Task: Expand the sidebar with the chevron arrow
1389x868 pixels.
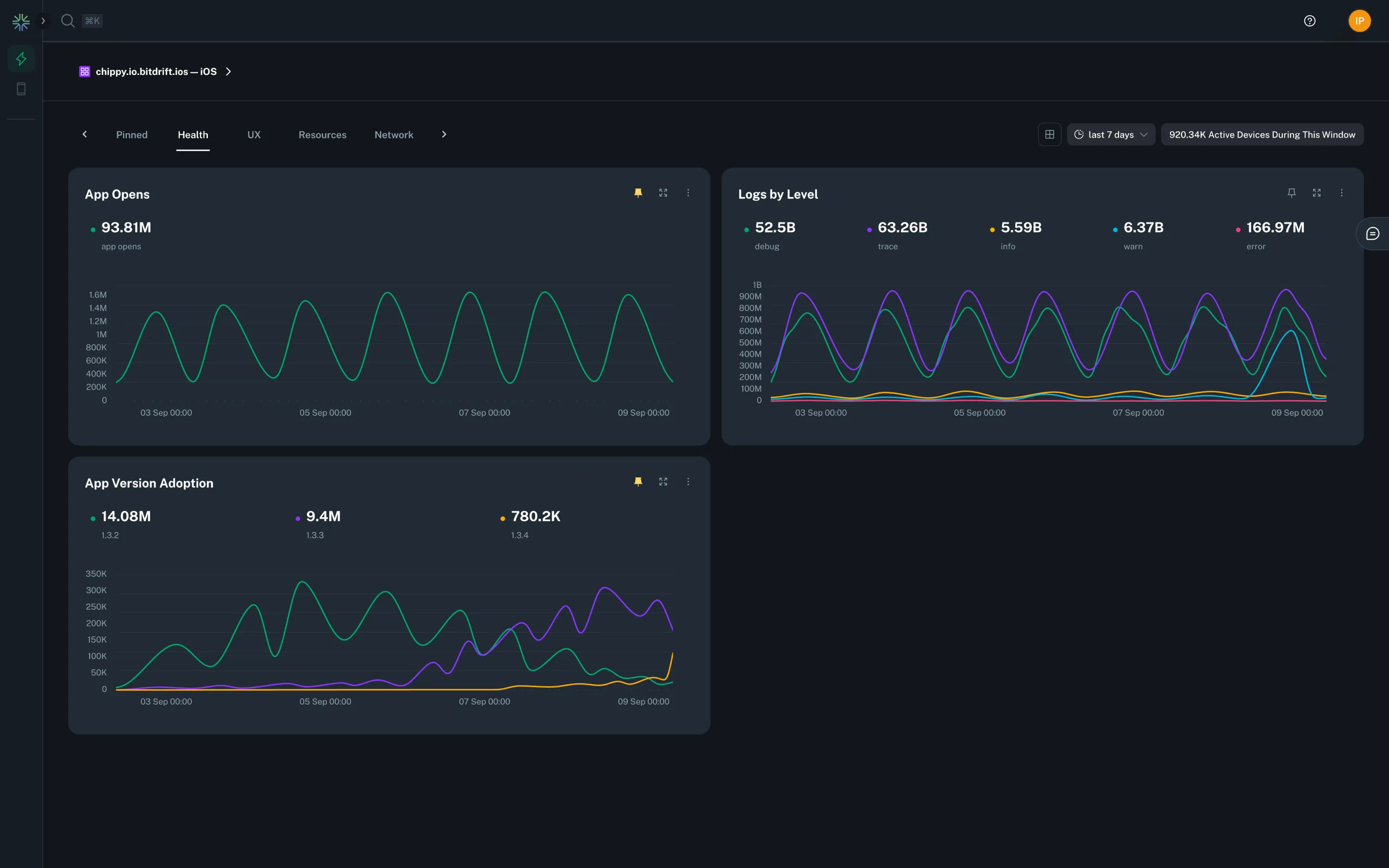Action: pyautogui.click(x=44, y=20)
